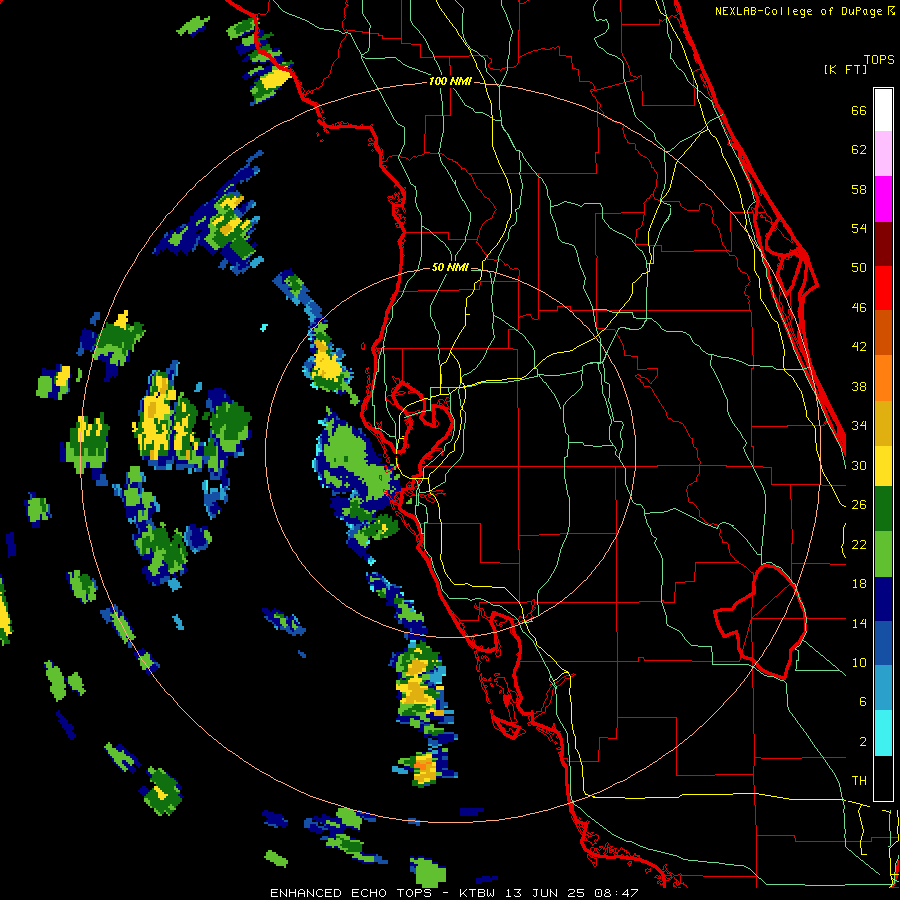Pick the burnt orange legend swatch
900x900 pixels.
point(883,333)
